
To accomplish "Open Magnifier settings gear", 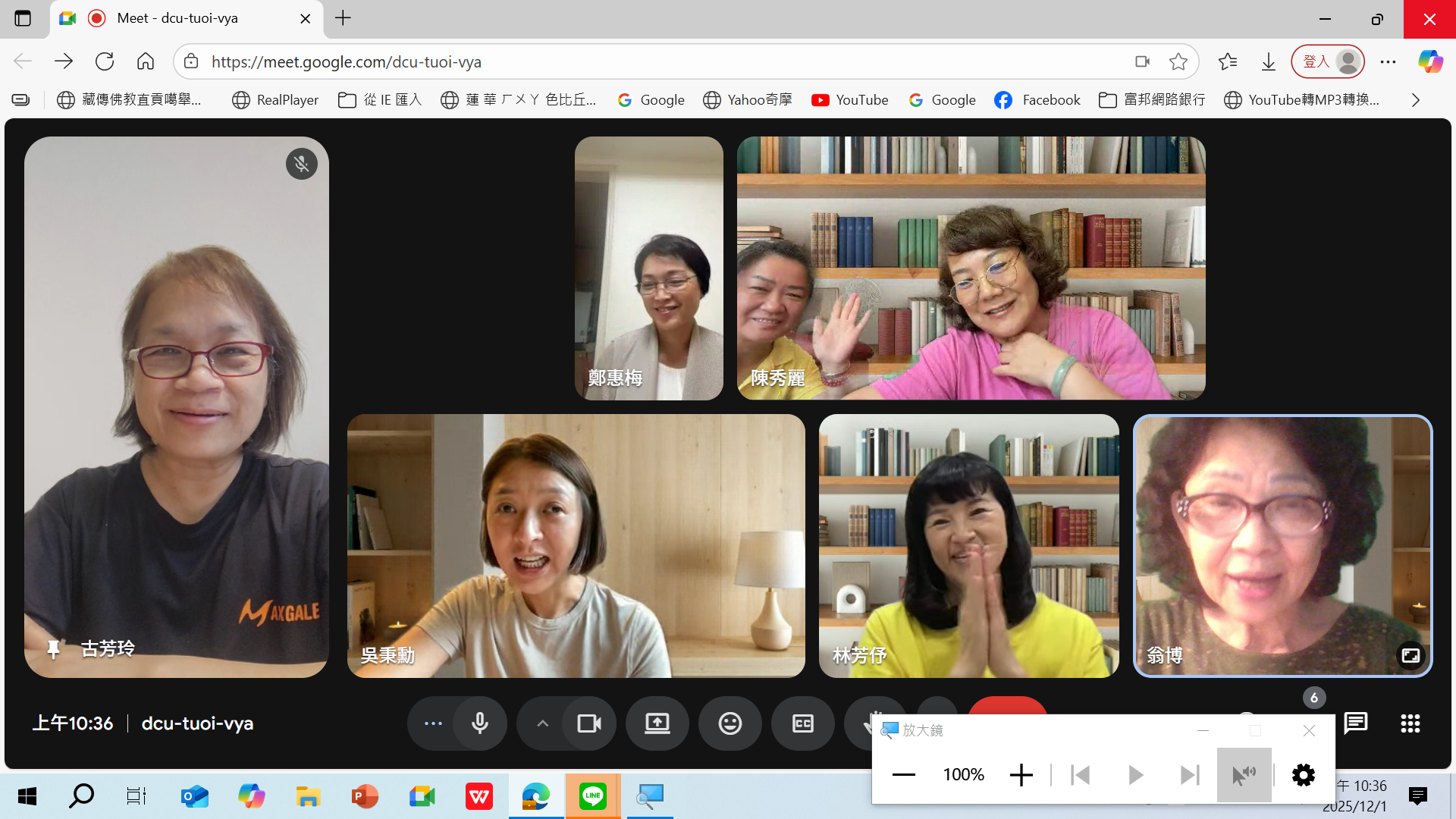I will point(1303,774).
